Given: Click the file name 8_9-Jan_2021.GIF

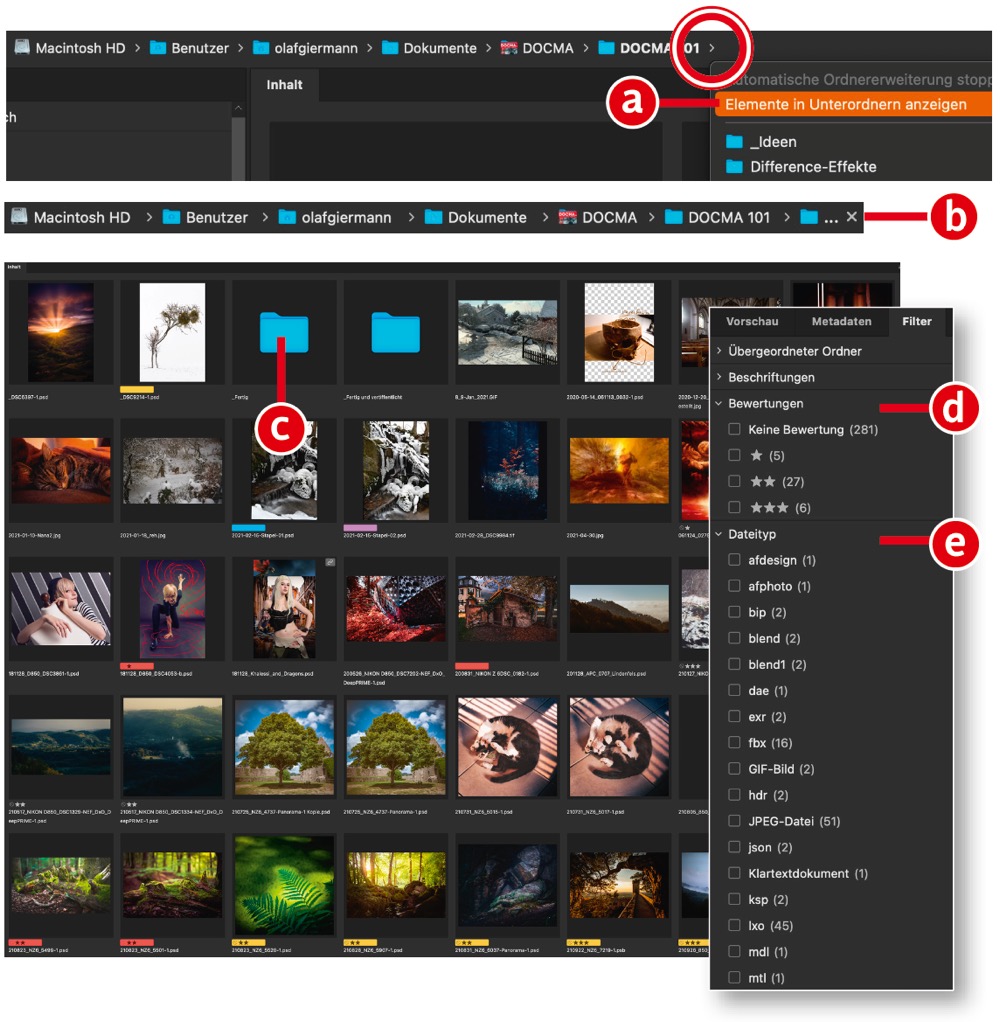Looking at the screenshot, I should [x=475, y=397].
